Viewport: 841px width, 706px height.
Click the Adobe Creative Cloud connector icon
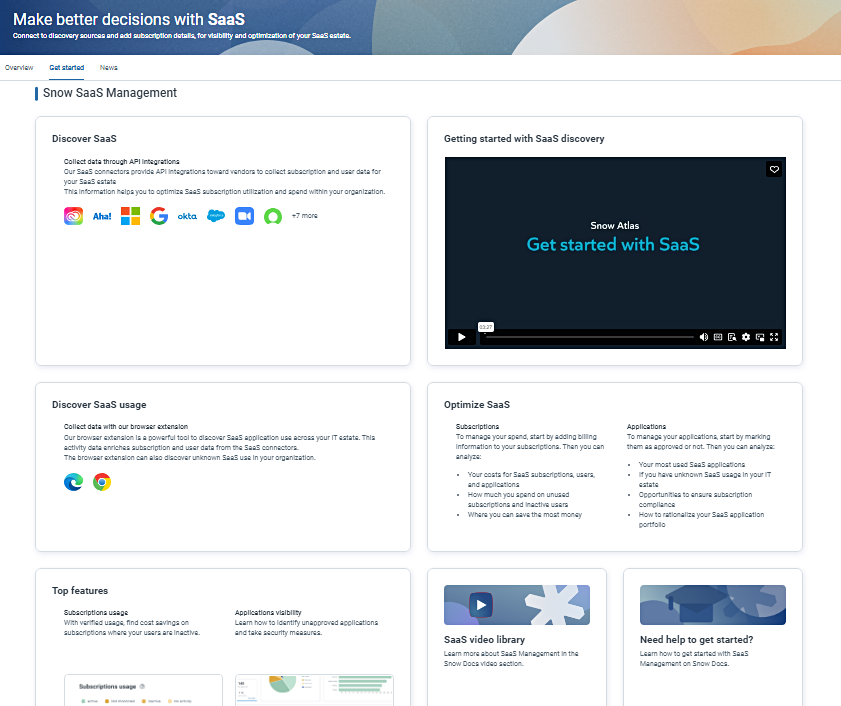[x=73, y=216]
